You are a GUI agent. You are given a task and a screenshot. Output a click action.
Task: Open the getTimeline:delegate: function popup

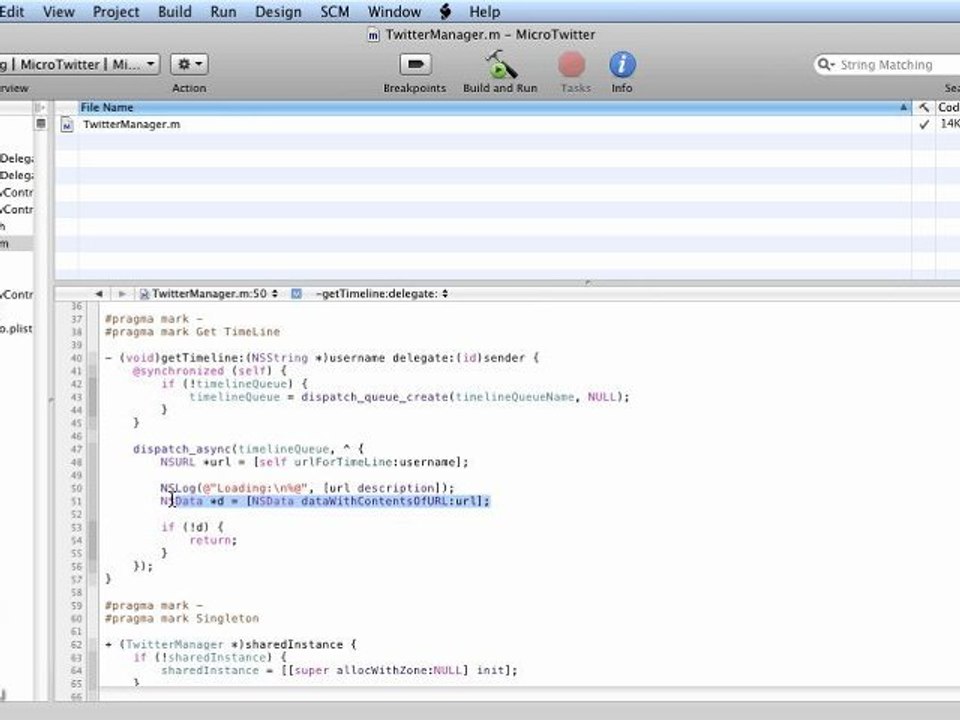[382, 294]
